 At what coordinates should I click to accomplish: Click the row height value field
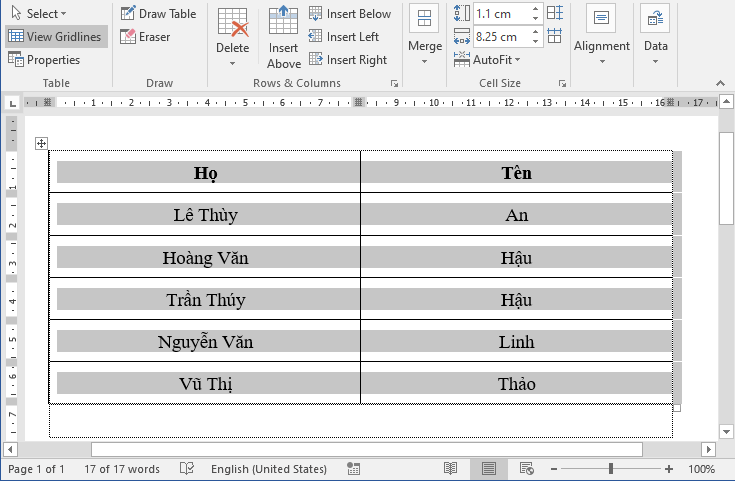coord(502,14)
